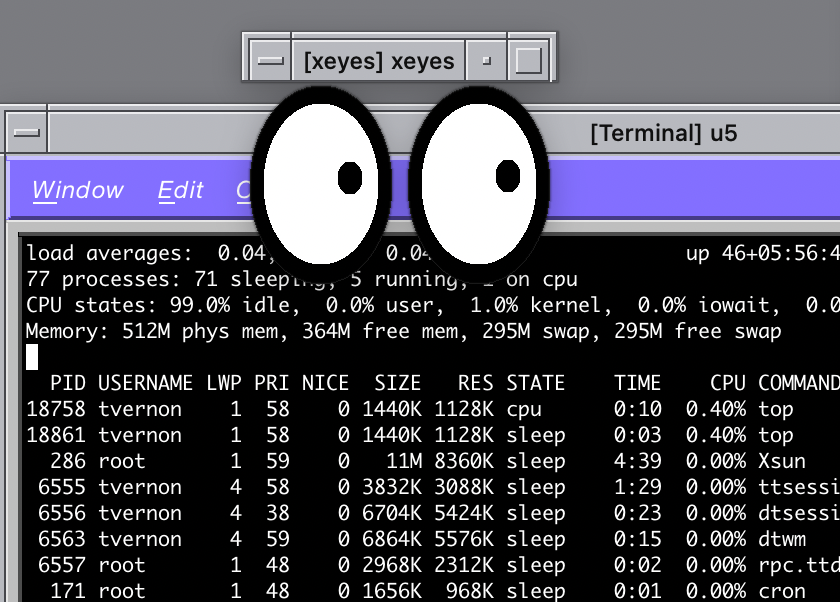Click '364M free mem' text
Viewport: 840px width, 602px height.
tap(382, 331)
